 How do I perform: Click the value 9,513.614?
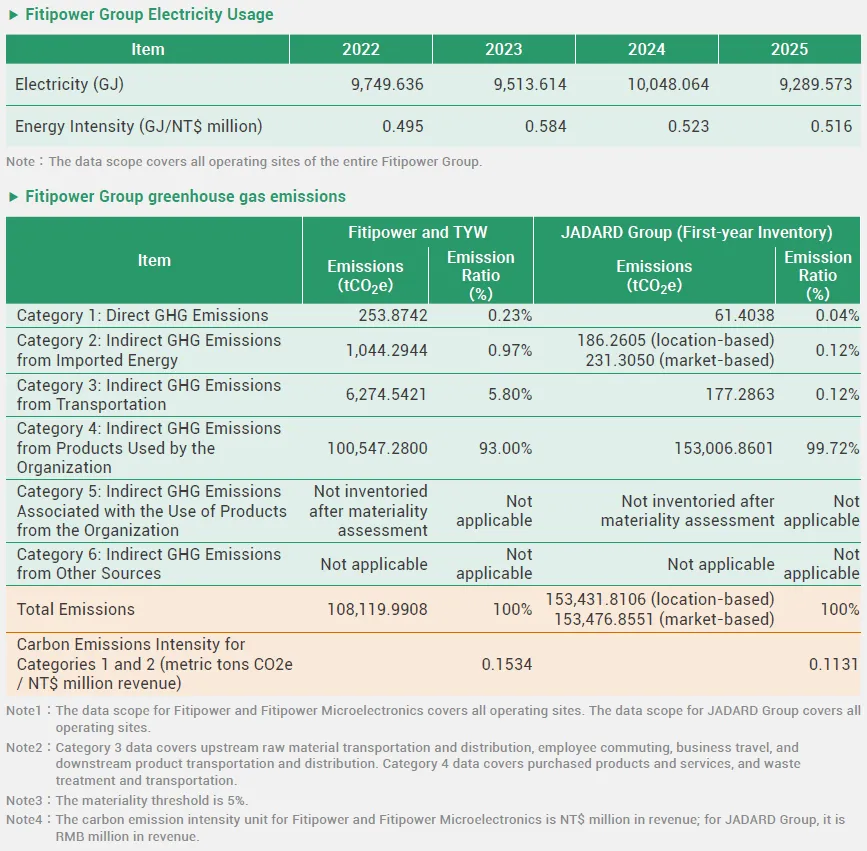(530, 84)
